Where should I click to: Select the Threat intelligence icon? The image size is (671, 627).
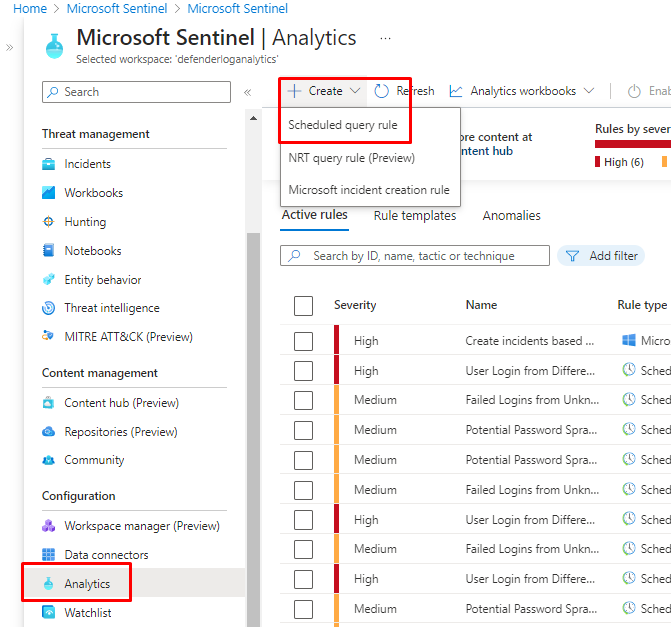pyautogui.click(x=49, y=308)
